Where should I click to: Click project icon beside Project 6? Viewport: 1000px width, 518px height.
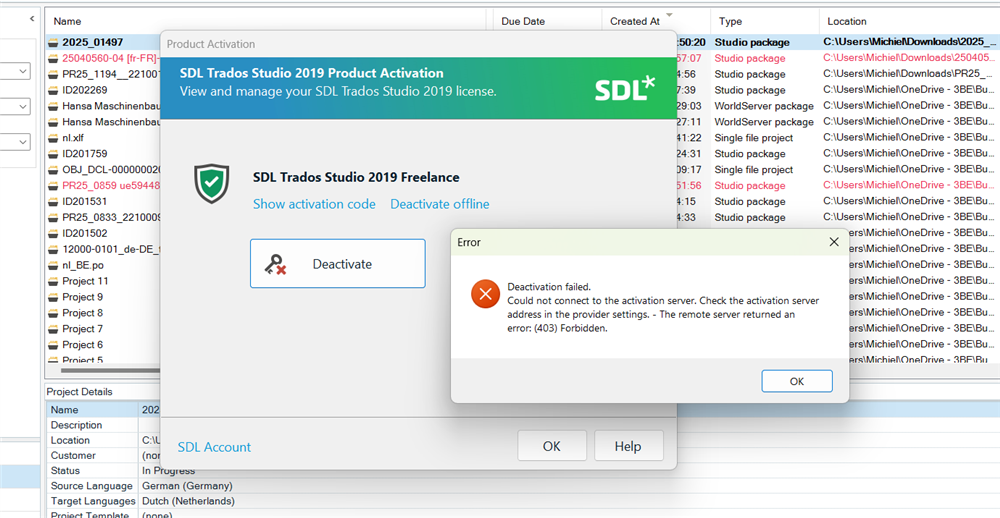point(54,345)
